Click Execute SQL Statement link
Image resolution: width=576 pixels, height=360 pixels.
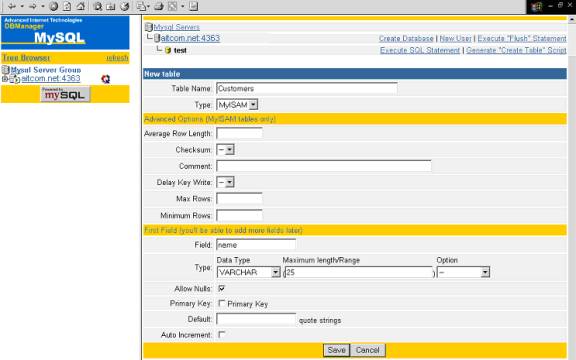[420, 50]
